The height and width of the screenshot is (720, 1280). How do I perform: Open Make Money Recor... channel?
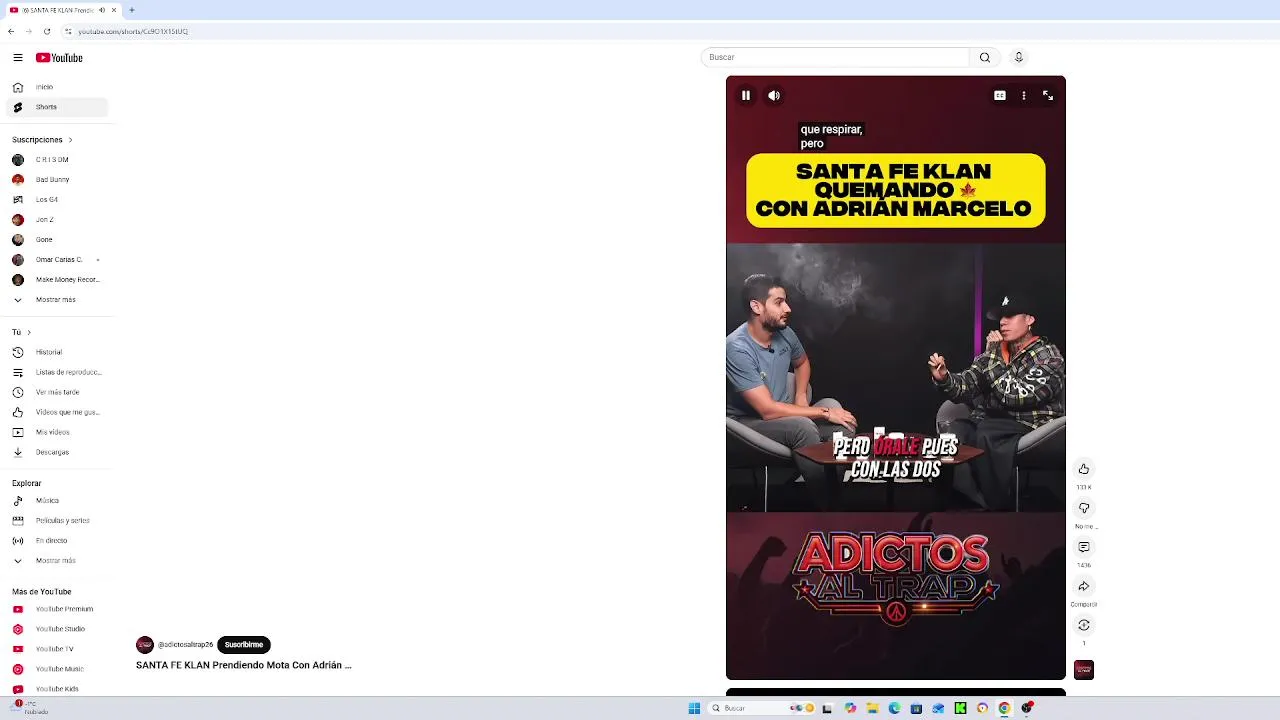tap(58, 280)
